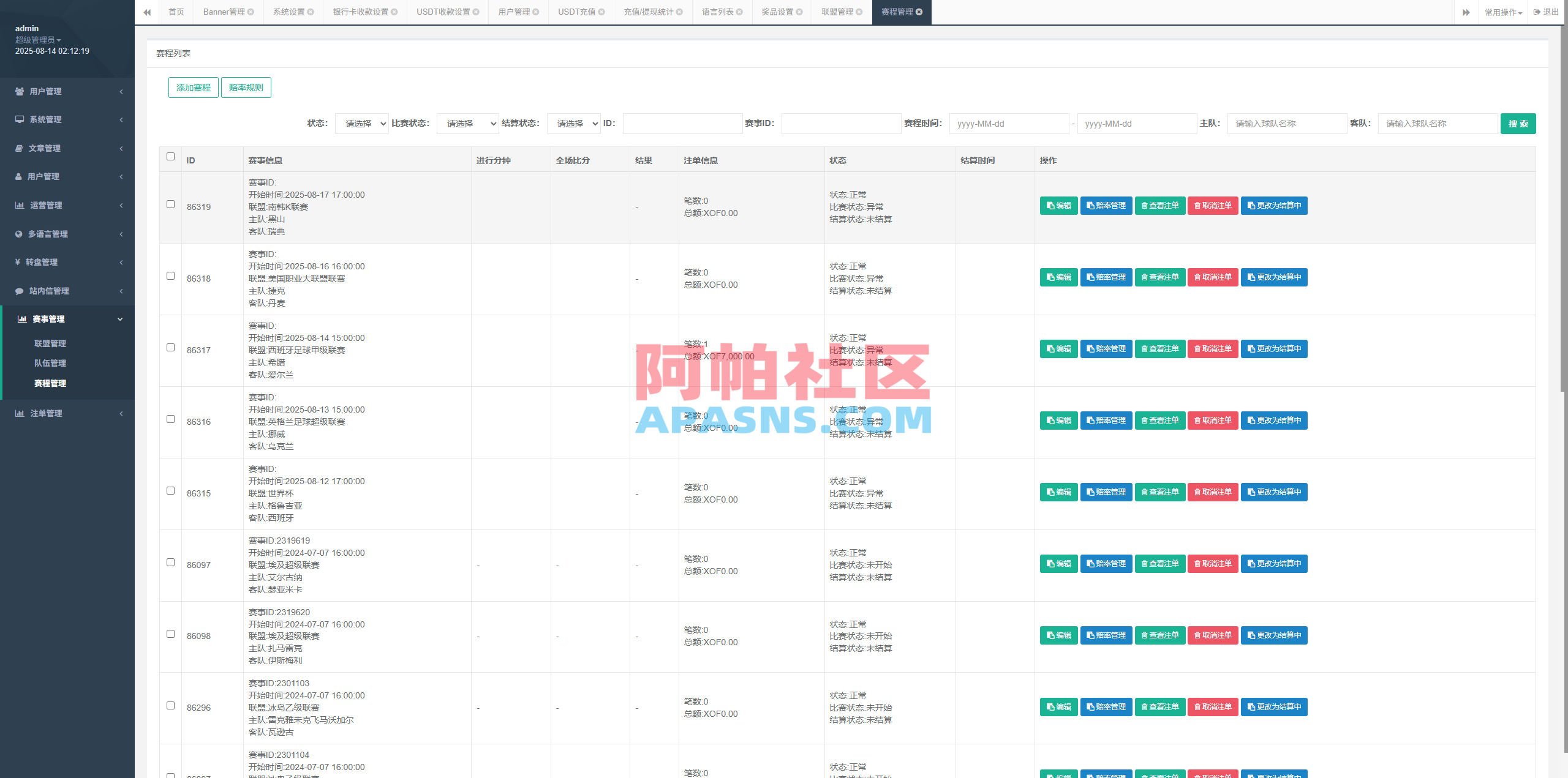Toggle the select-all checkbox in table header
1568x778 pixels.
pyautogui.click(x=170, y=157)
